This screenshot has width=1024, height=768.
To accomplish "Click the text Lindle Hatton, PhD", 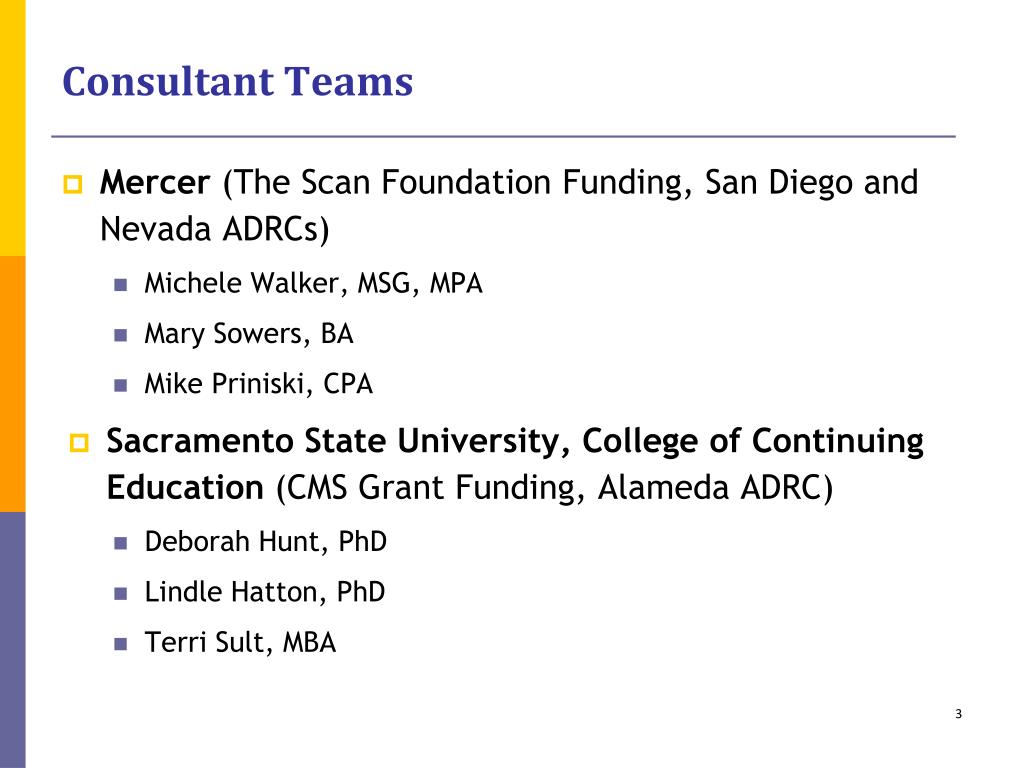I will (264, 592).
